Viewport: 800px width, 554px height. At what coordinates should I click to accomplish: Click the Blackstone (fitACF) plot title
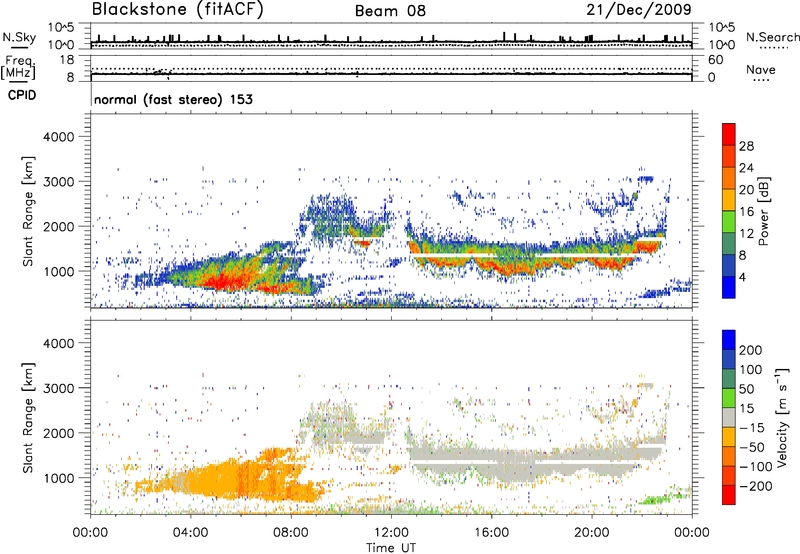pos(178,9)
